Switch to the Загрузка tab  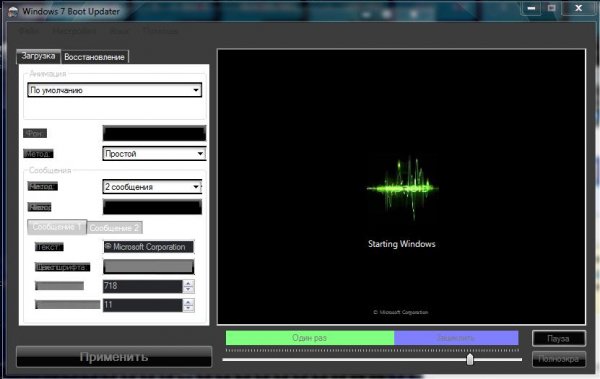38,56
